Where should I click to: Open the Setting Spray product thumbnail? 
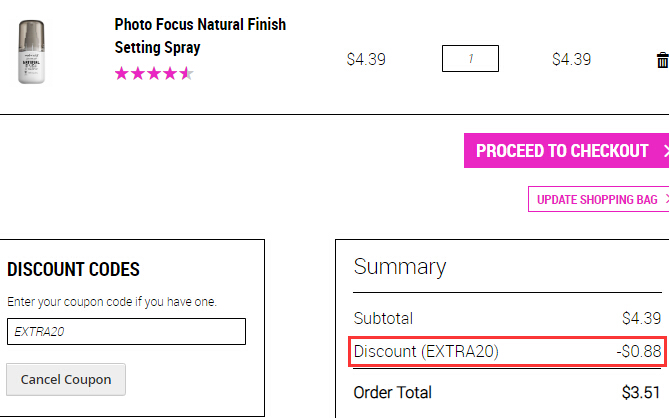tap(32, 52)
